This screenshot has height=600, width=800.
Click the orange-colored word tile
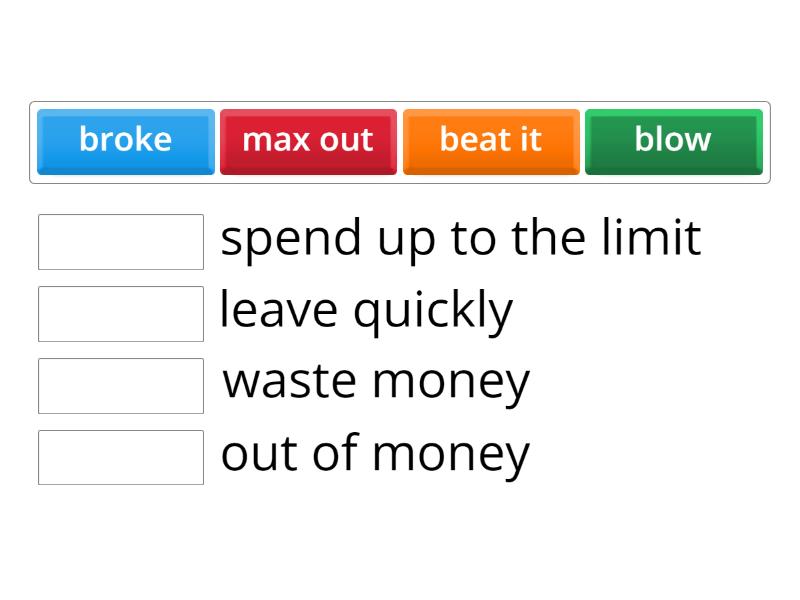491,141
